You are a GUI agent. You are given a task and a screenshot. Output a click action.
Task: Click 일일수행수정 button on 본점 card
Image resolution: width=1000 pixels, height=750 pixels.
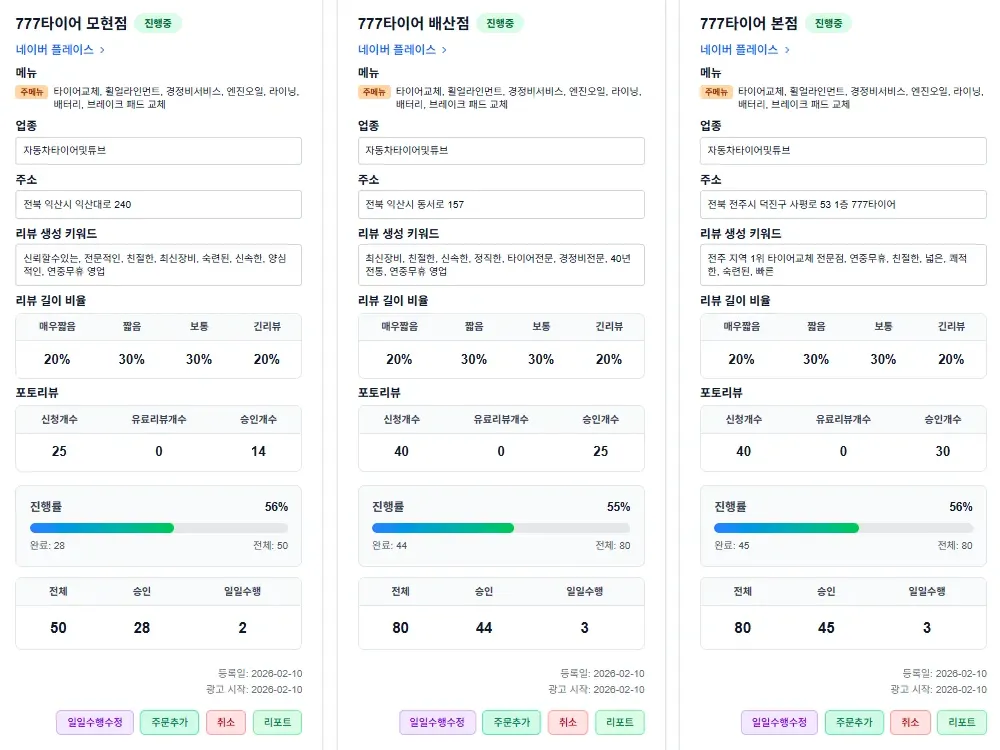pyautogui.click(x=781, y=721)
